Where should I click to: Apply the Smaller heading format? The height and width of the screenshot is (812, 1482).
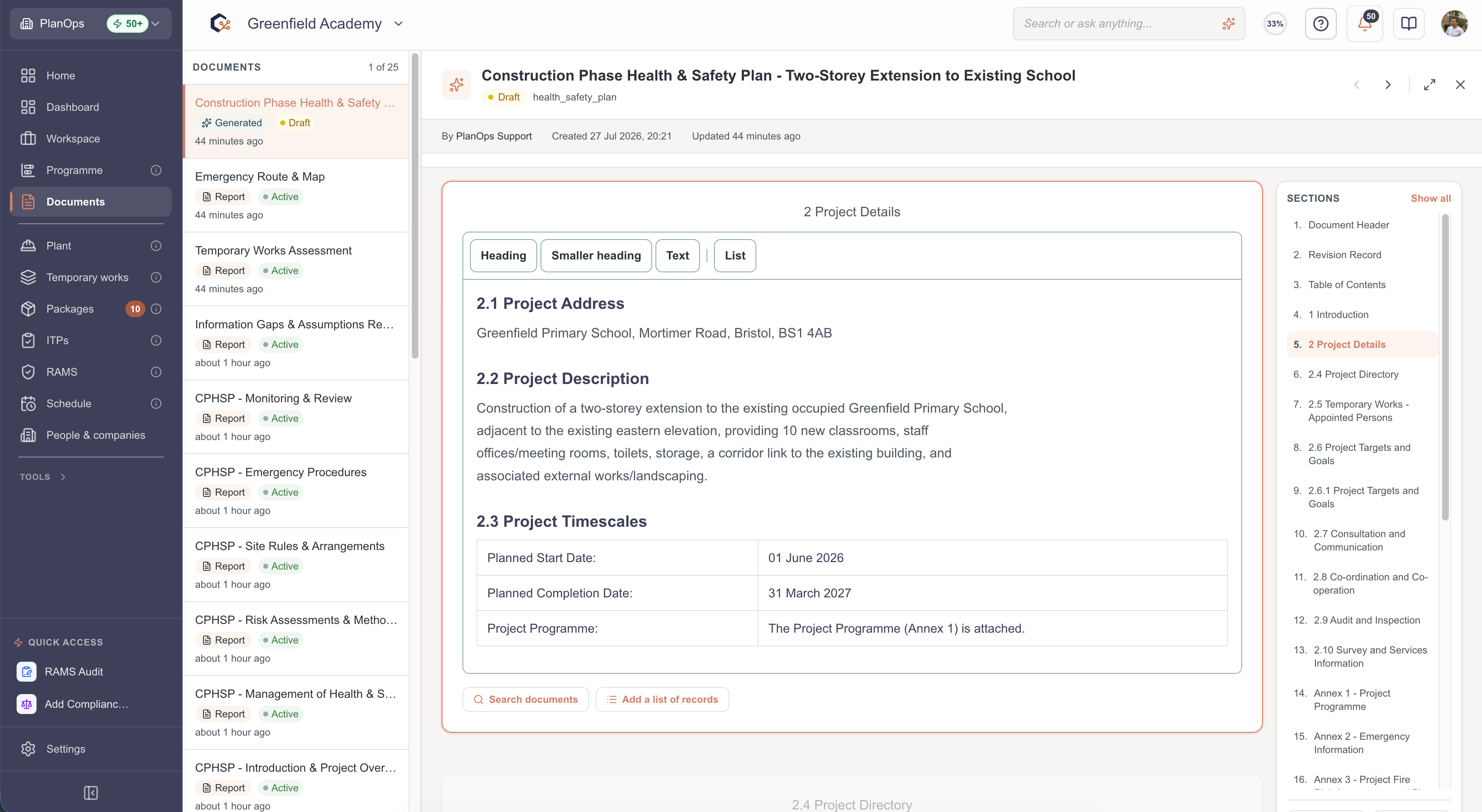pyautogui.click(x=596, y=255)
